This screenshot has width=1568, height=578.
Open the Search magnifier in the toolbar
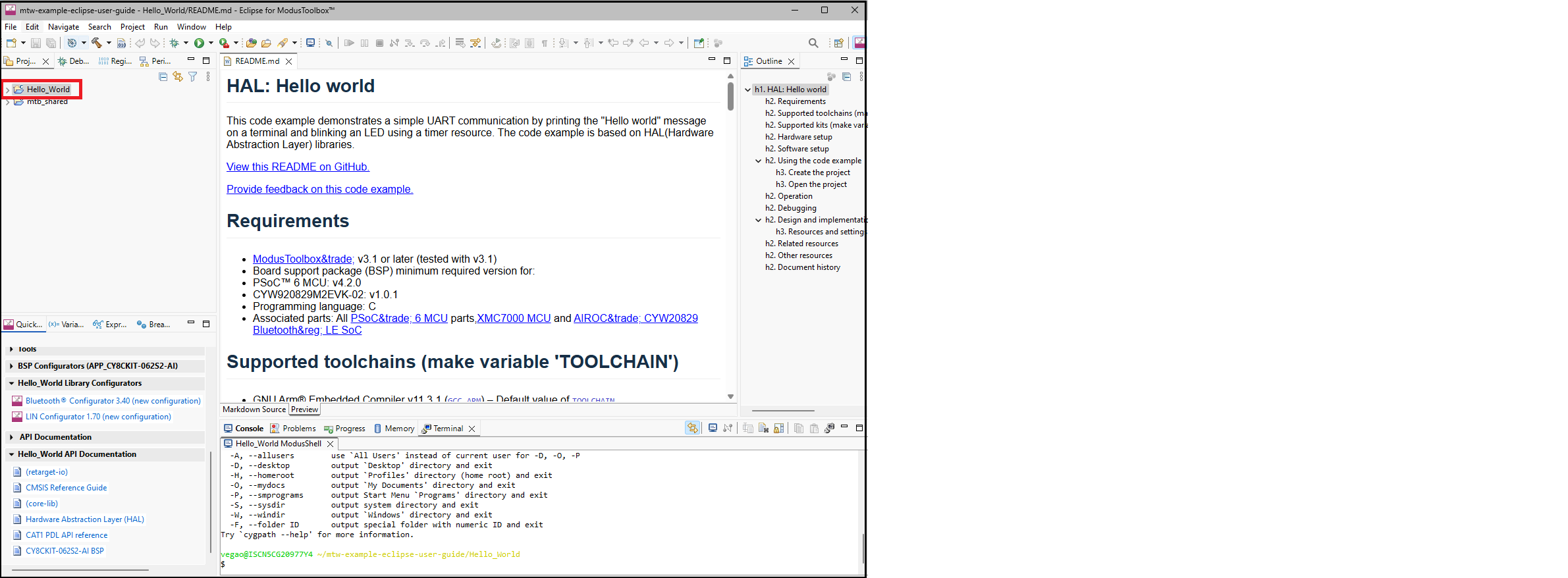(x=813, y=43)
